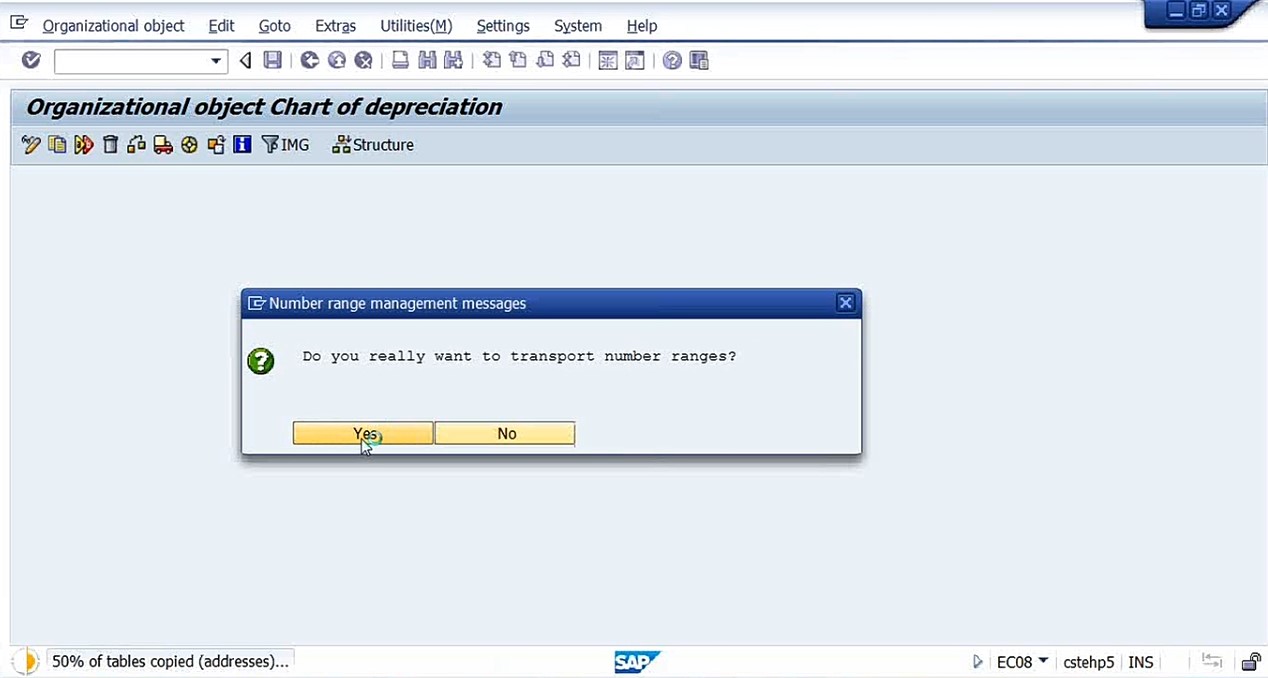Click the Delete trash can icon

pos(110,145)
